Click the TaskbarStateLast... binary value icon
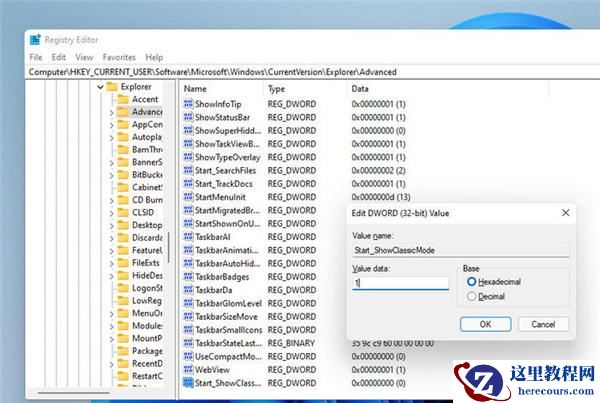This screenshot has height=403, width=600. [188, 343]
